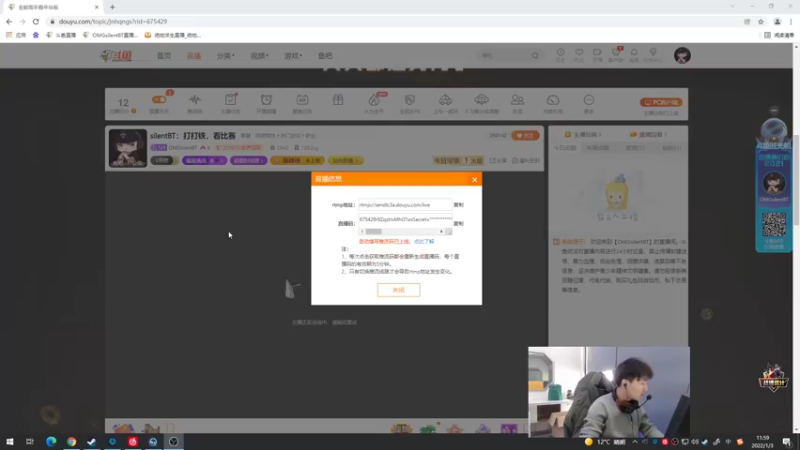The width and height of the screenshot is (800, 450).
Task: Open the user avatar in header
Action: point(682,55)
